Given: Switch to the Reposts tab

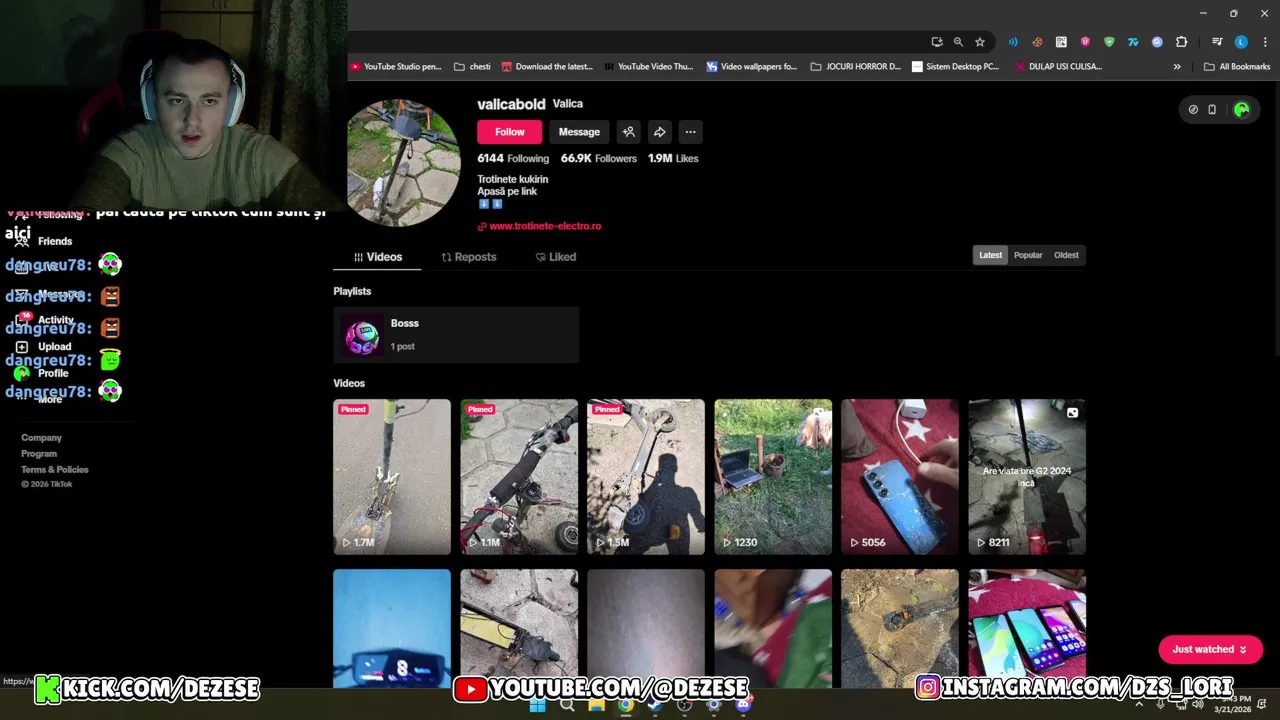Looking at the screenshot, I should click(468, 257).
